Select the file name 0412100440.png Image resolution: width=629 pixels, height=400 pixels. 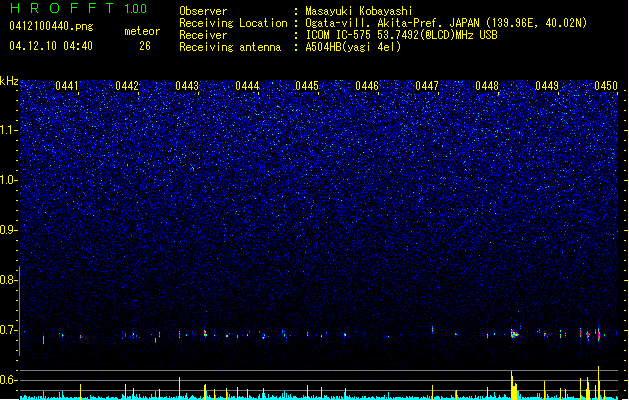click(x=51, y=27)
